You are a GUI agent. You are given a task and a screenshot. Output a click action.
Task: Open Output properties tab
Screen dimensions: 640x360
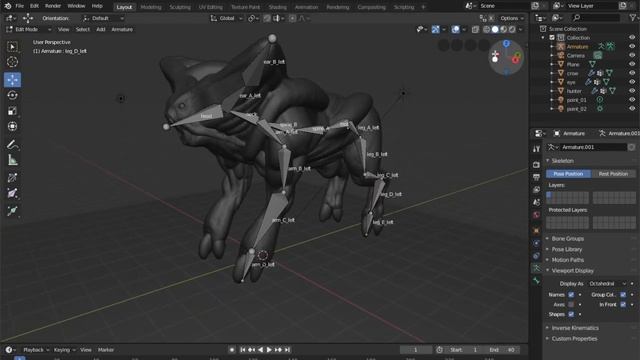[x=536, y=177]
